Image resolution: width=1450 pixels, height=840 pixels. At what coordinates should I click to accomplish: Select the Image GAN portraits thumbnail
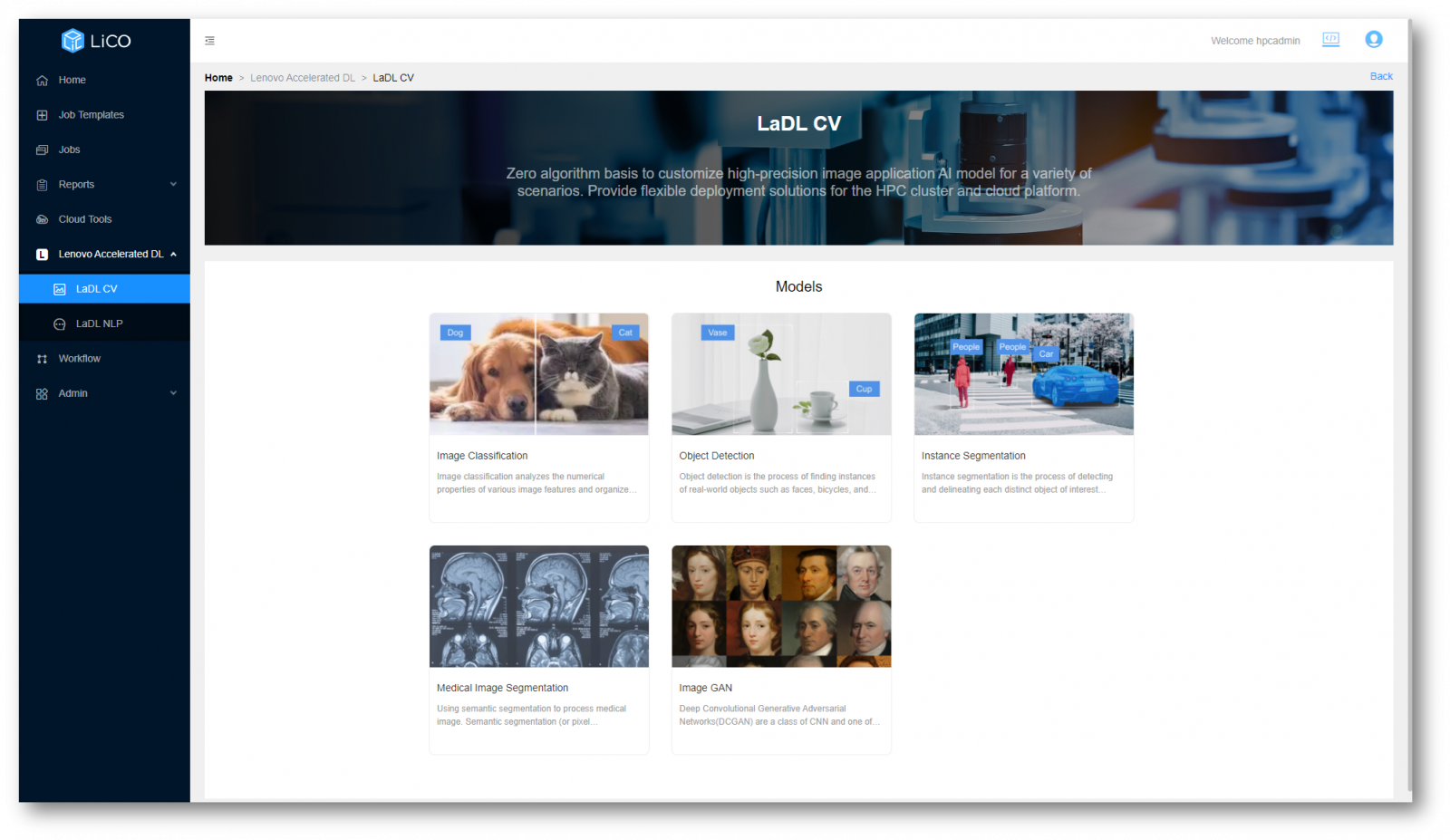point(780,606)
